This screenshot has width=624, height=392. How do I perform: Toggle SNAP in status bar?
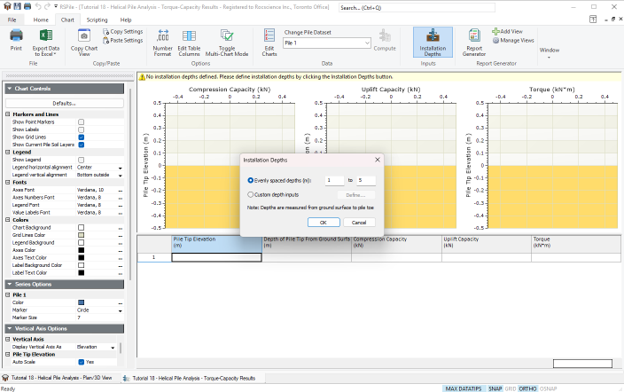coord(495,389)
